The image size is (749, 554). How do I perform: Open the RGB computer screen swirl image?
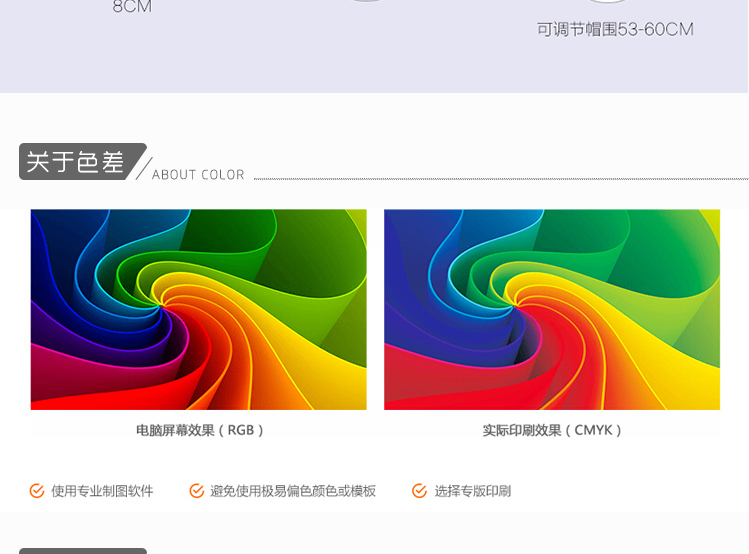point(198,309)
